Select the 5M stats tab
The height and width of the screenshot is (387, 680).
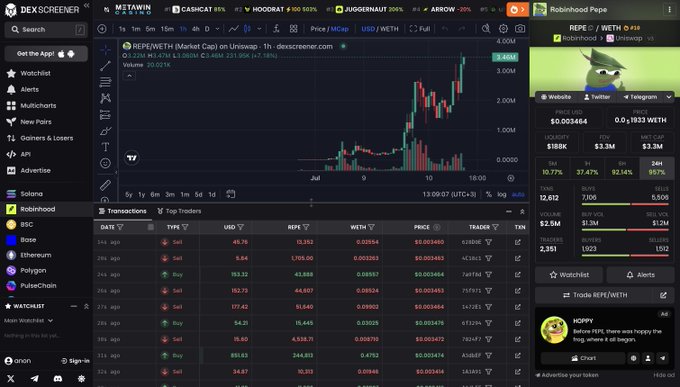552,168
